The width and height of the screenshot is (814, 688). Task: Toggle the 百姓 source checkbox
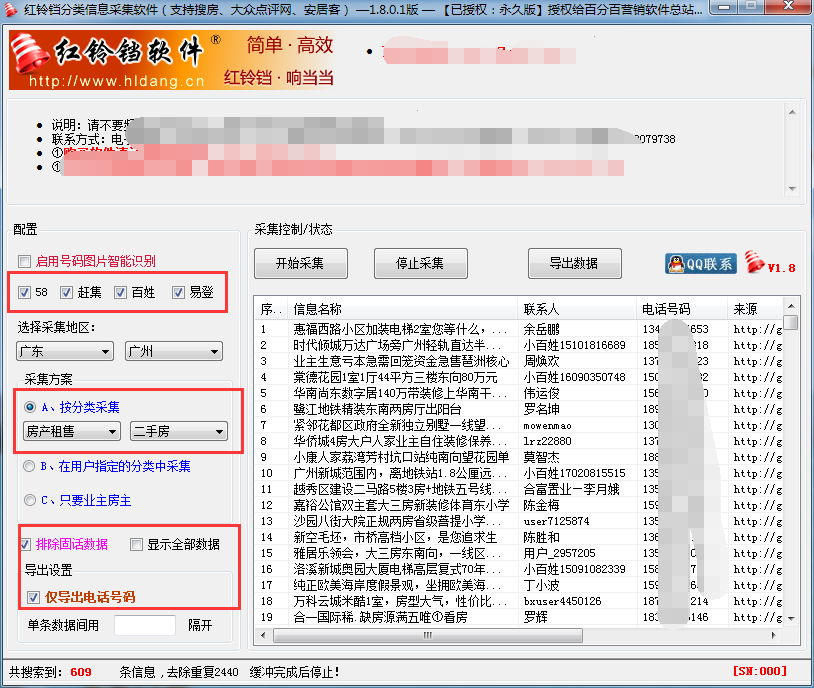pos(120,292)
